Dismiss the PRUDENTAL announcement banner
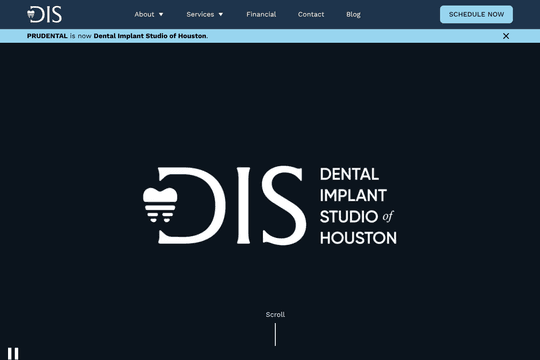 coord(506,36)
